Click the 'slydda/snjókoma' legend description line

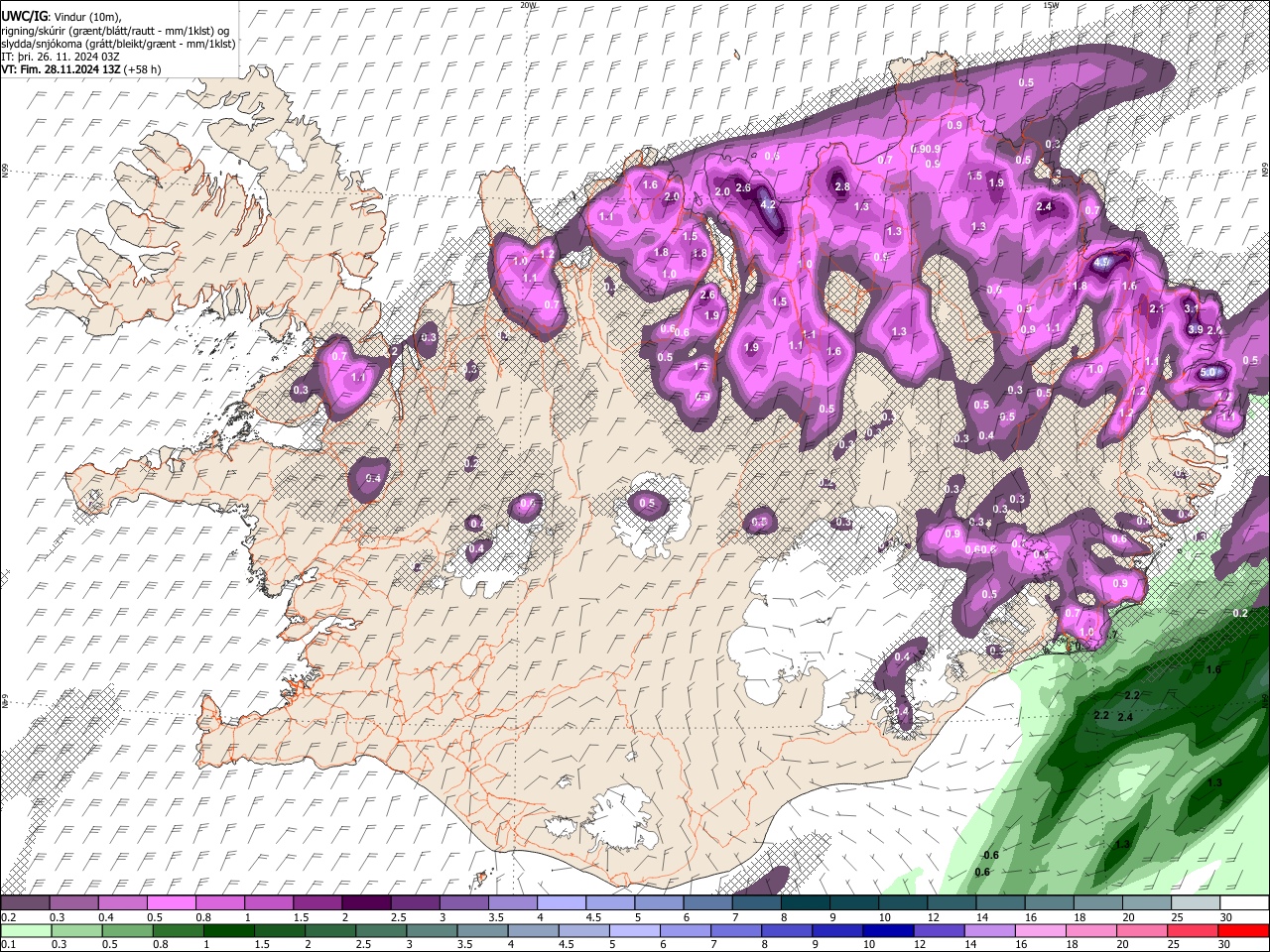tap(118, 44)
